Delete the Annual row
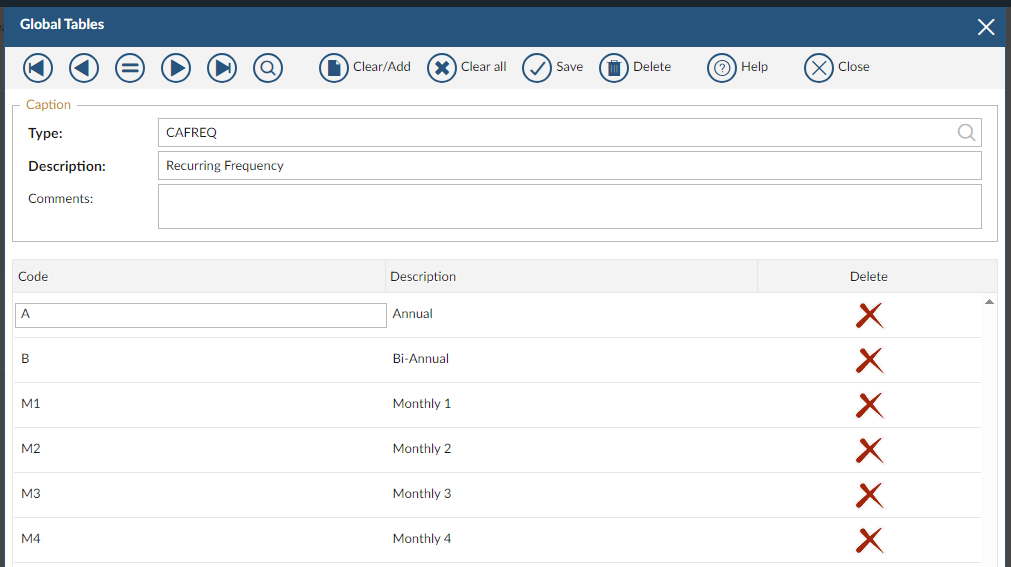This screenshot has width=1011, height=567. click(869, 315)
